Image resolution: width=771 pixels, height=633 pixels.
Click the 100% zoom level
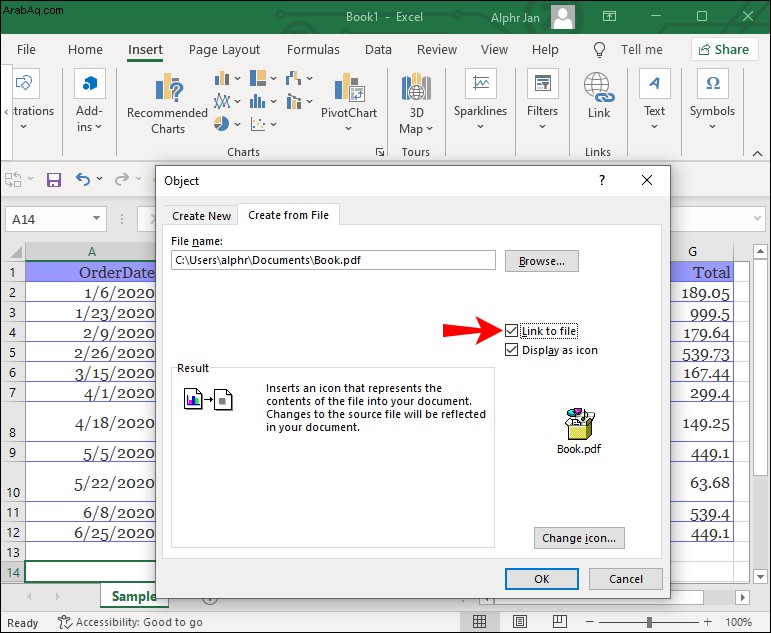pyautogui.click(x=738, y=622)
